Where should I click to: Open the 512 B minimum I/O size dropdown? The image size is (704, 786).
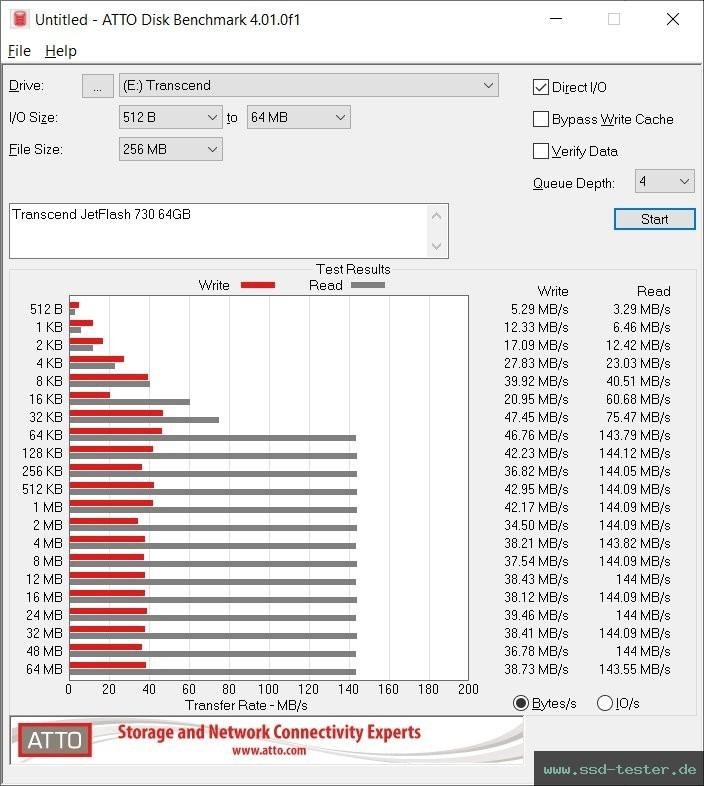coord(170,117)
